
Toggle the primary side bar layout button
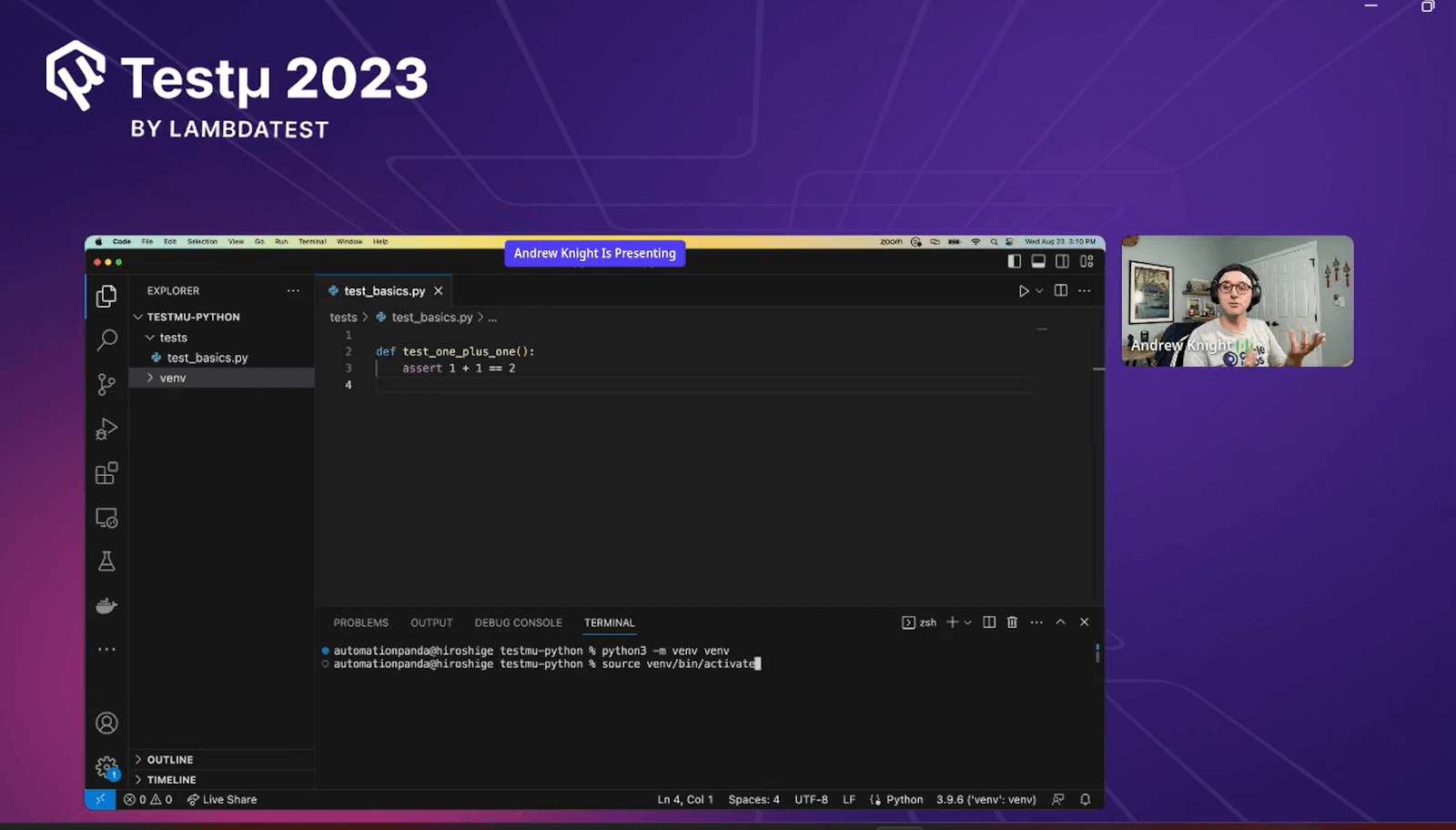click(x=1015, y=261)
